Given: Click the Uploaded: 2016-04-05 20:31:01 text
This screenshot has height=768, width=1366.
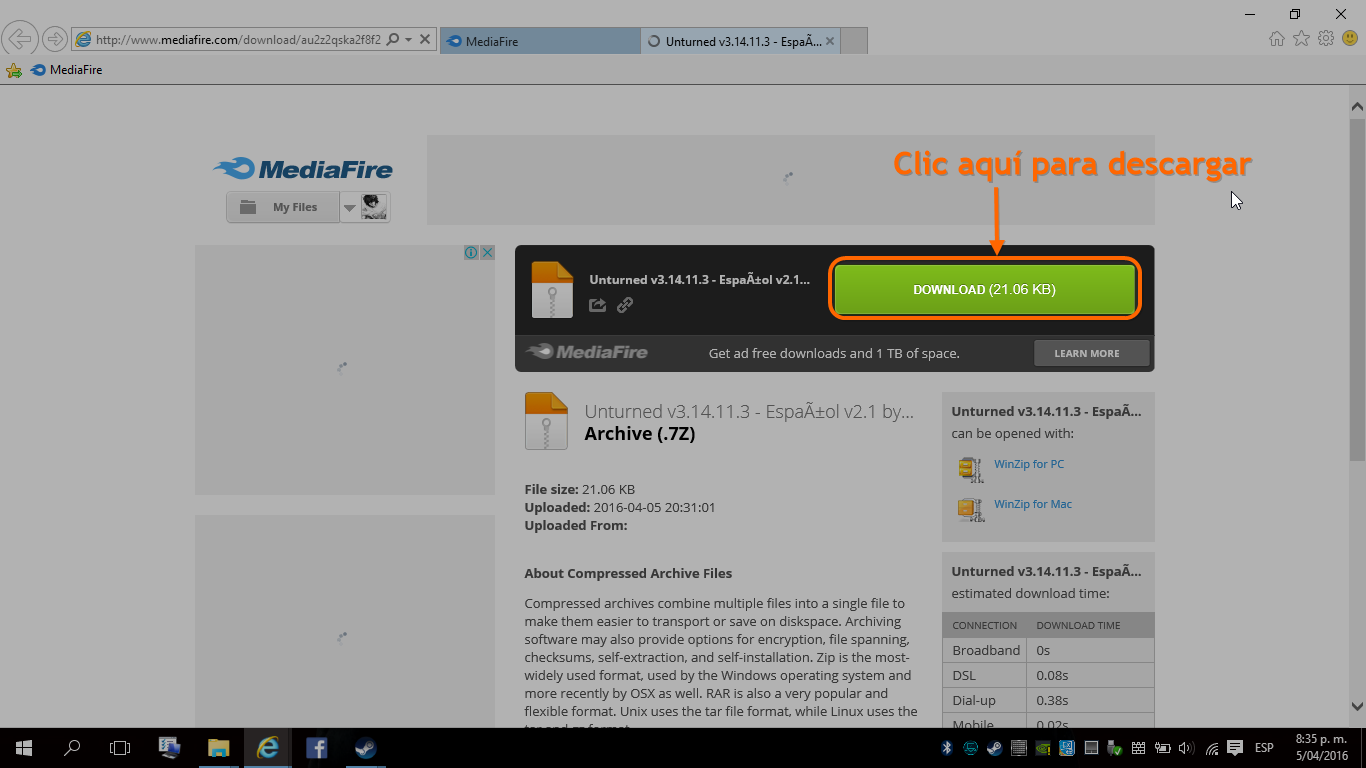Looking at the screenshot, I should 620,508.
